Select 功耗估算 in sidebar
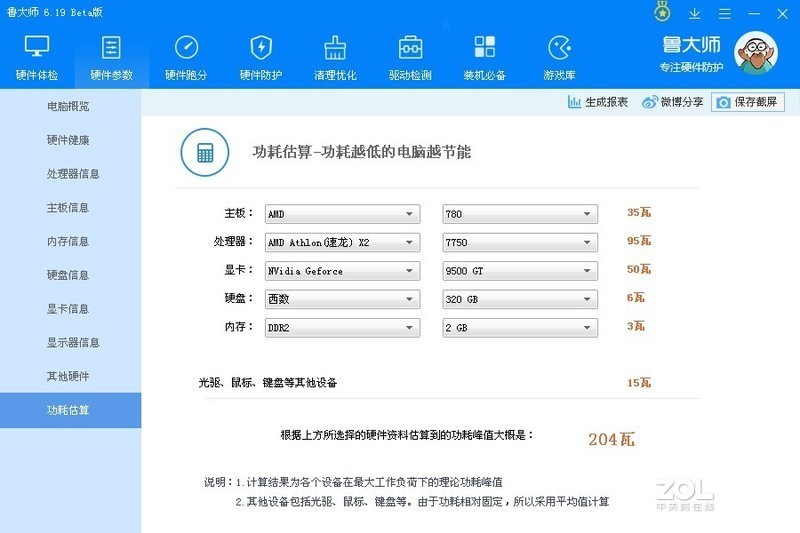The height and width of the screenshot is (533, 800). tap(70, 410)
